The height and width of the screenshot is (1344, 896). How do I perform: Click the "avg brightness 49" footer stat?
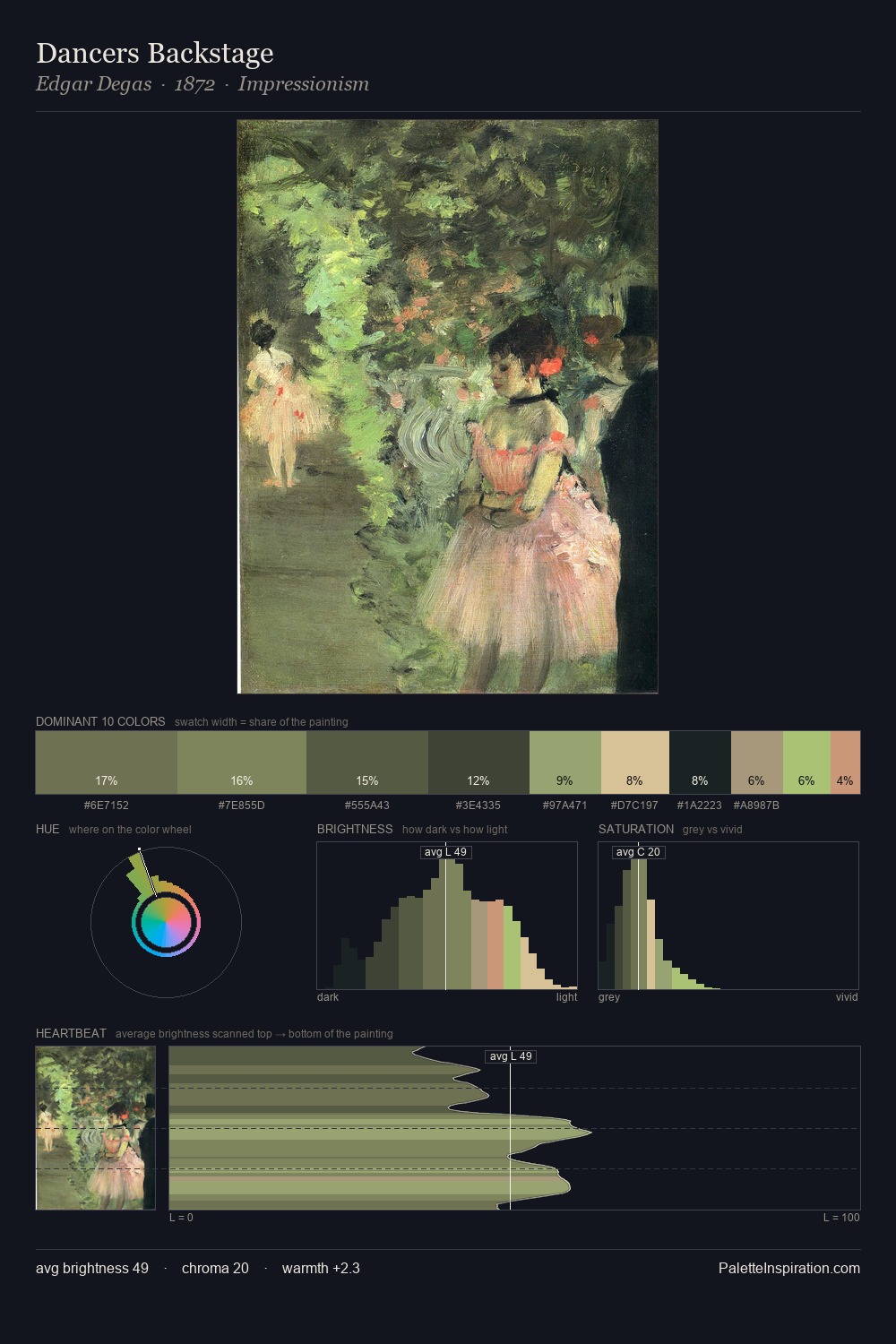pos(92,1269)
